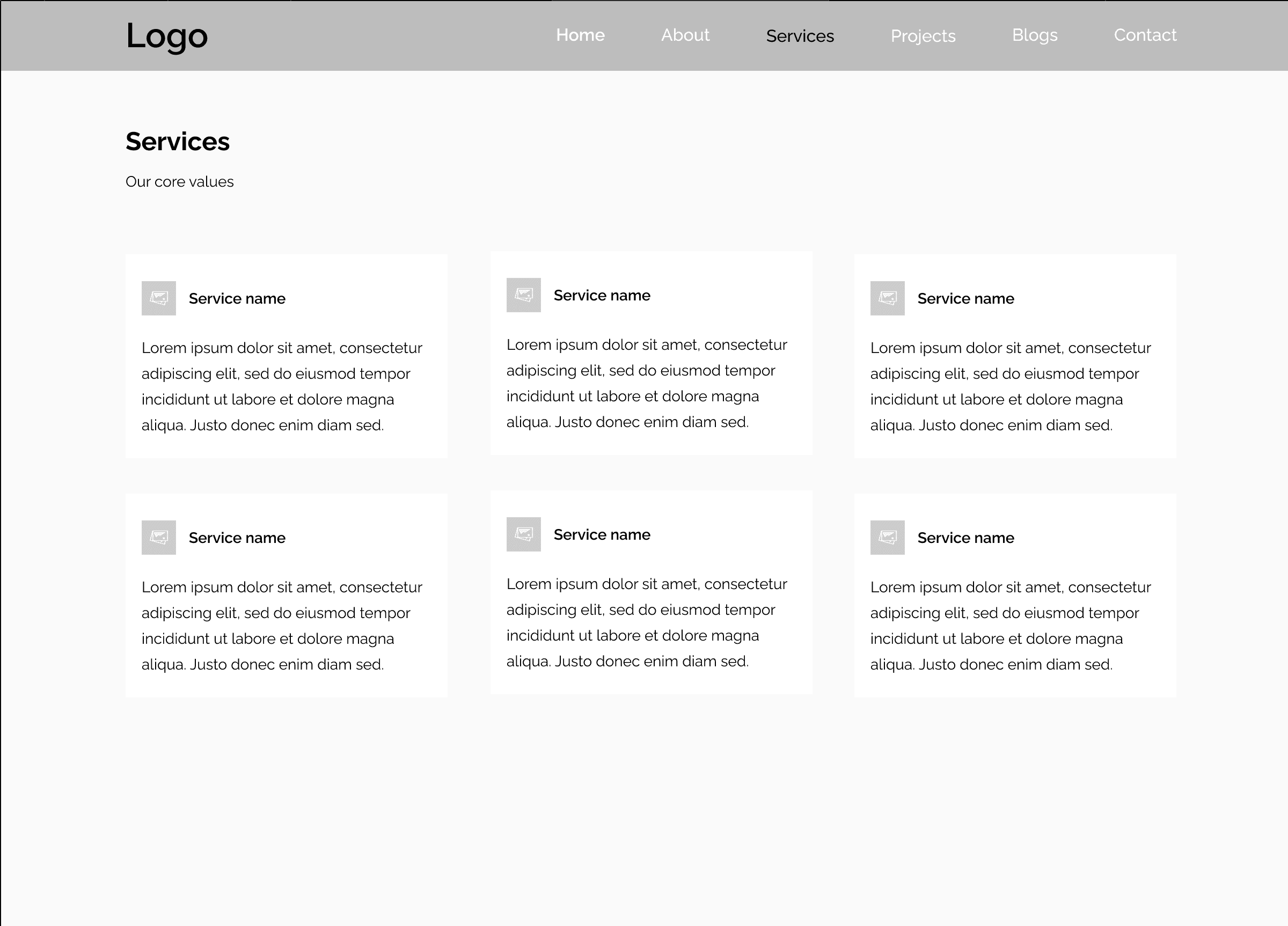The height and width of the screenshot is (926, 1288).
Task: Click the Service name title in bottom-right card
Action: (x=965, y=538)
